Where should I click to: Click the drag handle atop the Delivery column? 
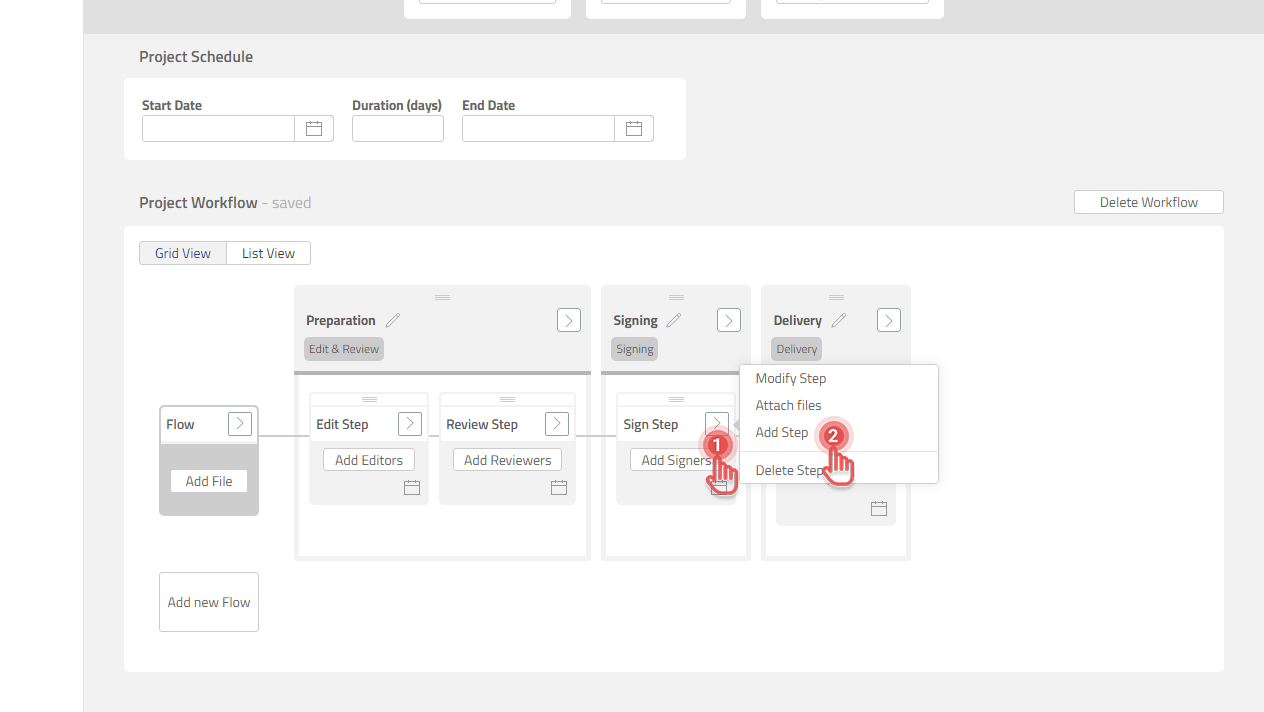(835, 296)
